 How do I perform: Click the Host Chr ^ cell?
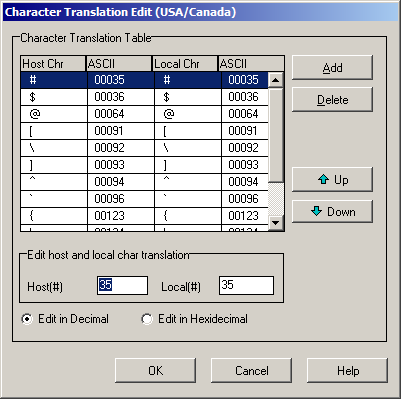[x=54, y=182]
